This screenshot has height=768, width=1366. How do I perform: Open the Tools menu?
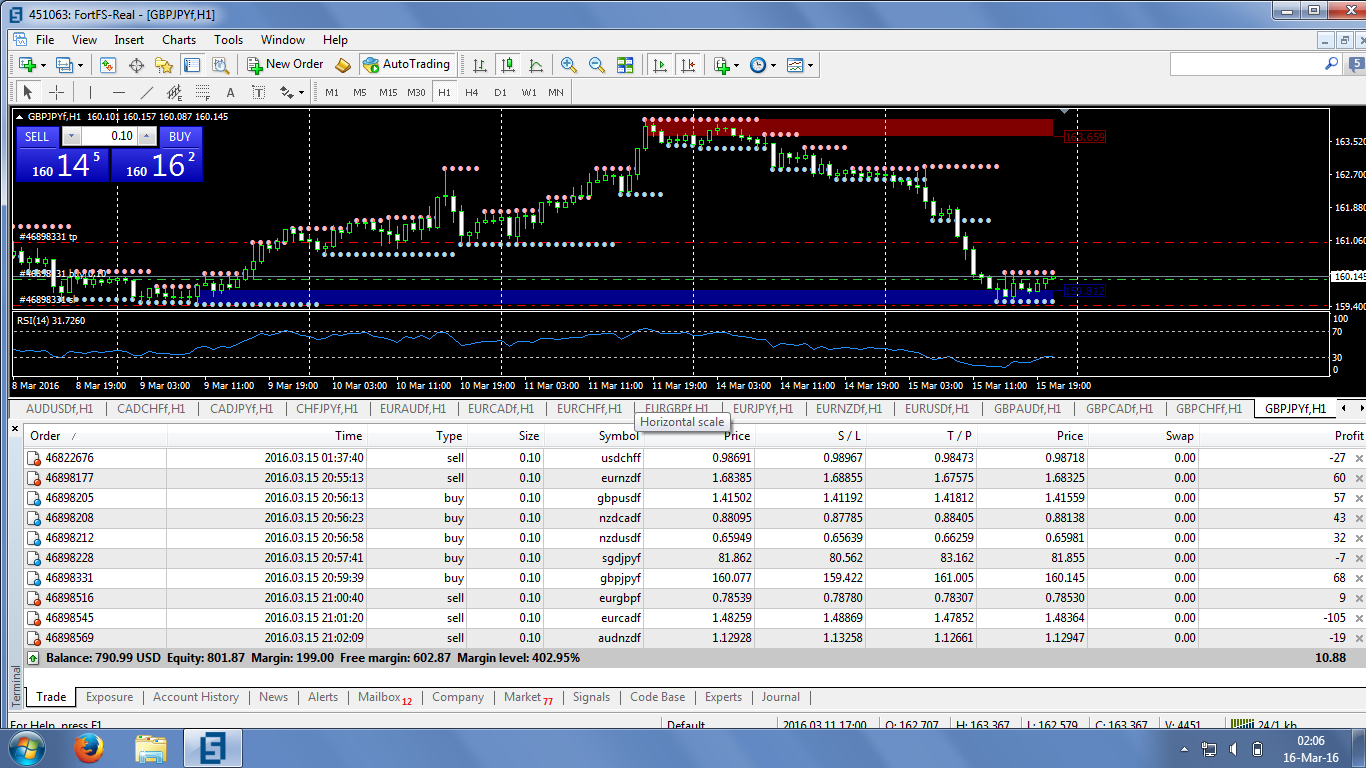(x=228, y=40)
